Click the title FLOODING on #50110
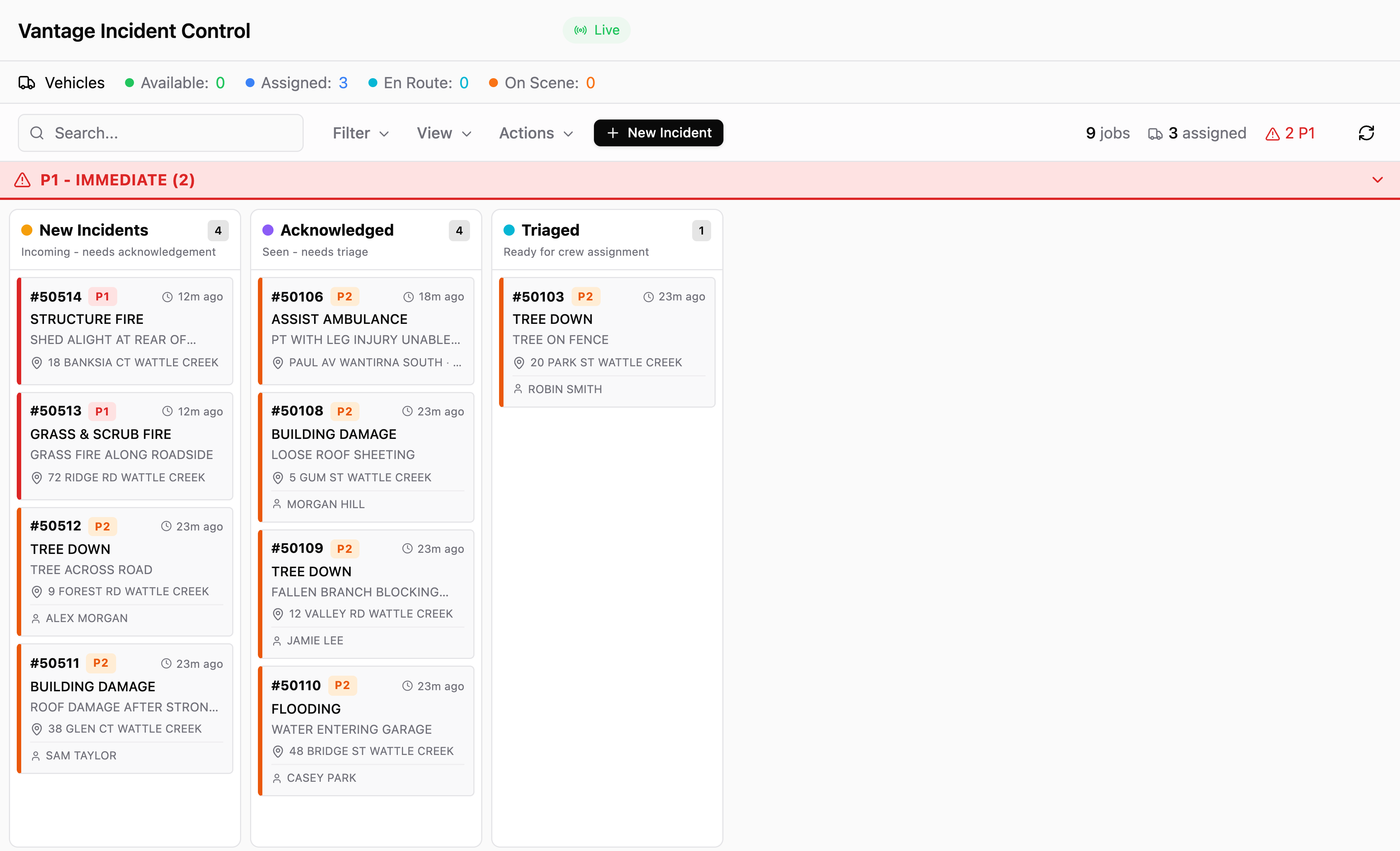 pyautogui.click(x=306, y=710)
